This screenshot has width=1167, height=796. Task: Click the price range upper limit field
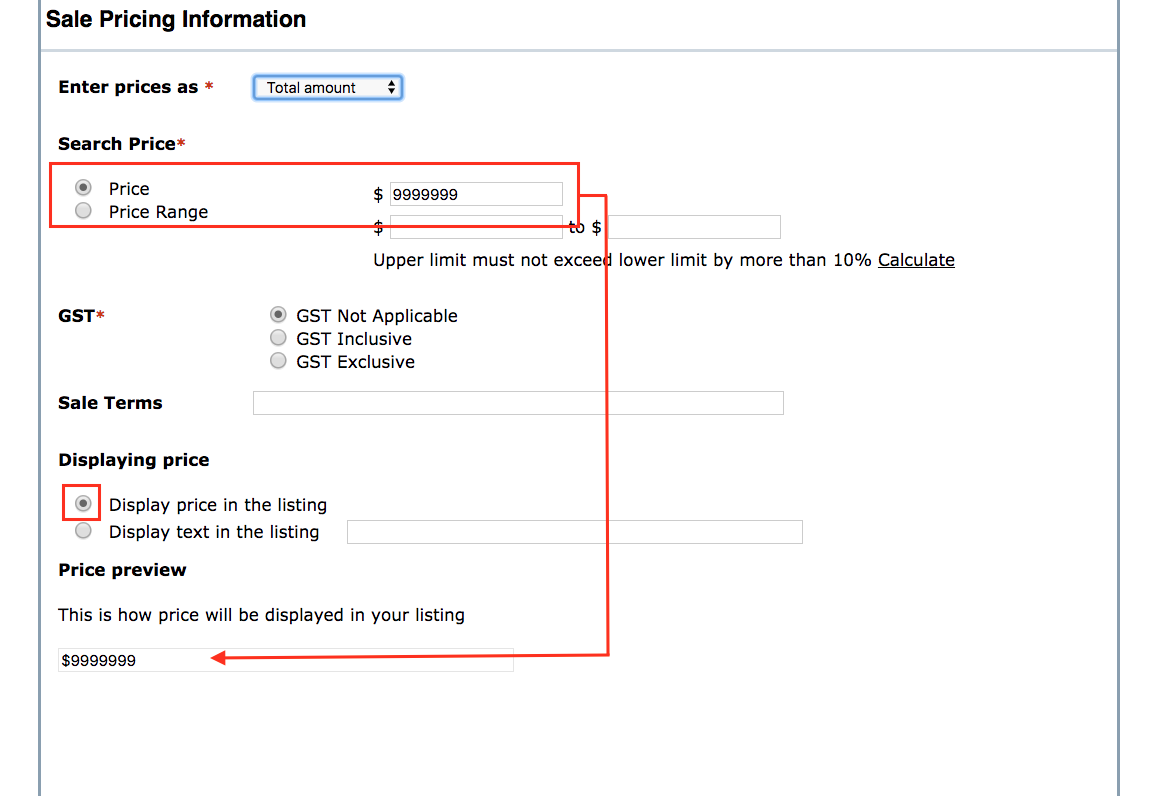[694, 227]
